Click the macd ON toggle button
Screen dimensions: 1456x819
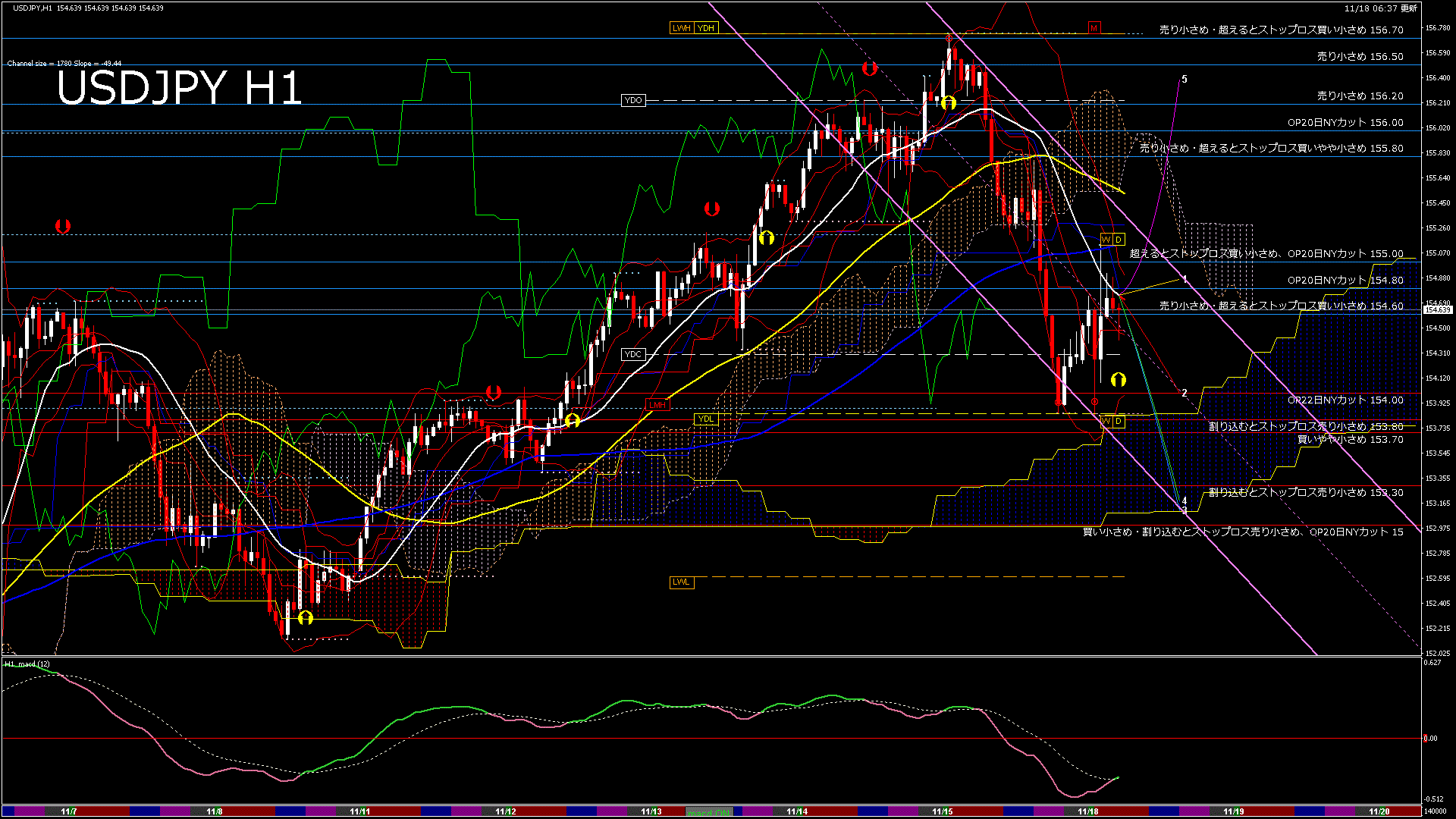(x=708, y=811)
